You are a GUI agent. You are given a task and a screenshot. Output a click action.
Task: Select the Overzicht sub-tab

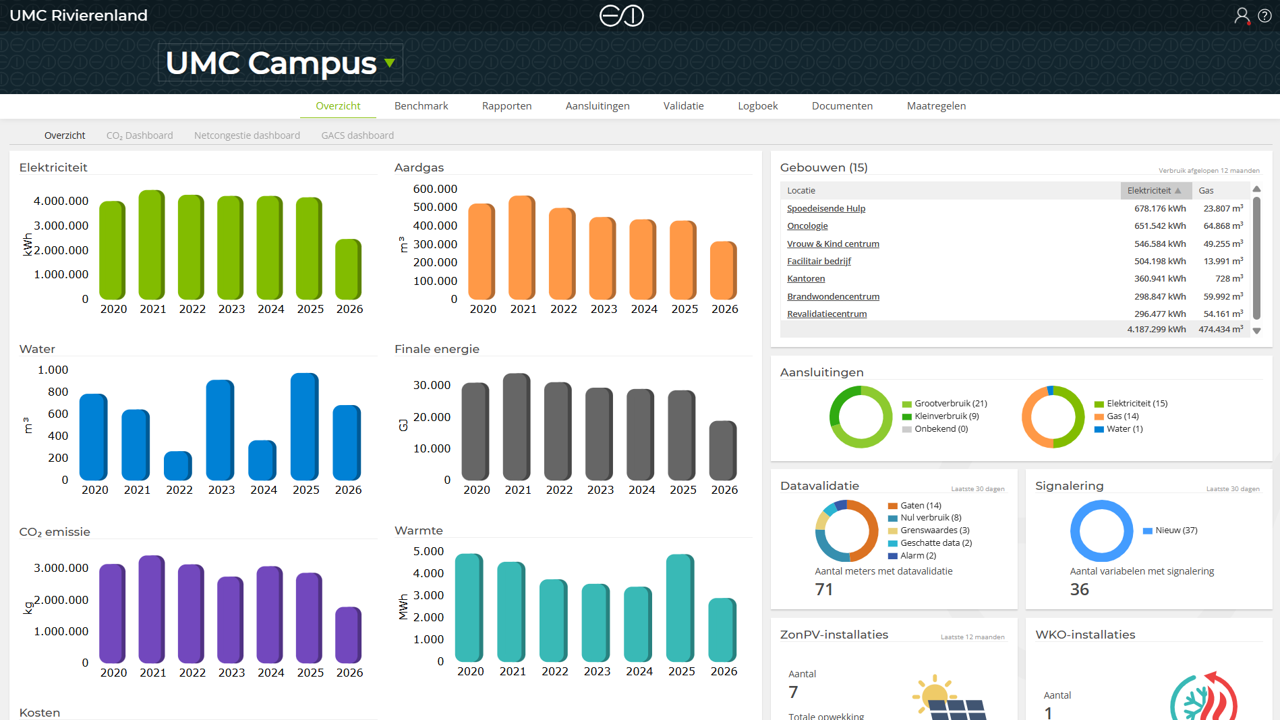tap(65, 135)
